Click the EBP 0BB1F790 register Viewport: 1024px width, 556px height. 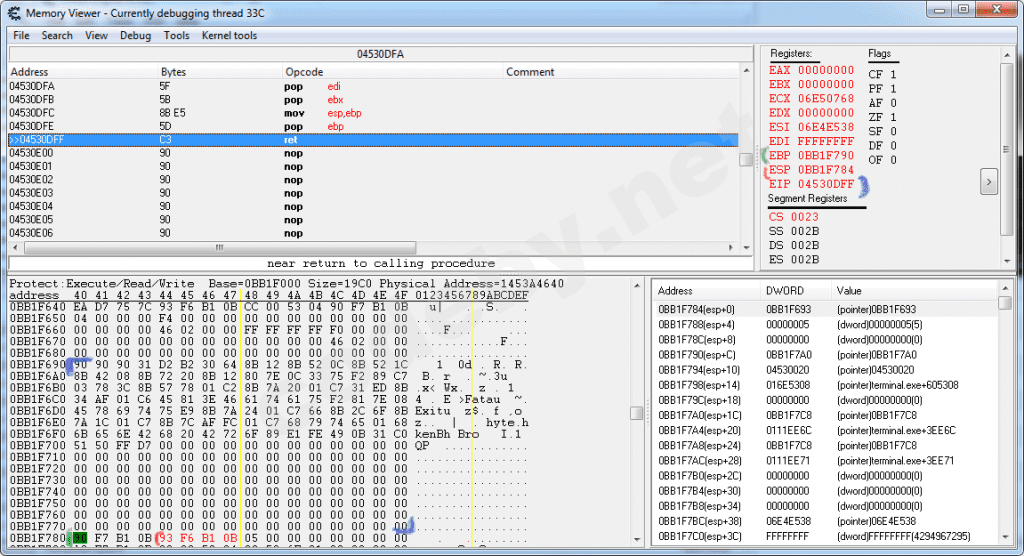click(811, 155)
